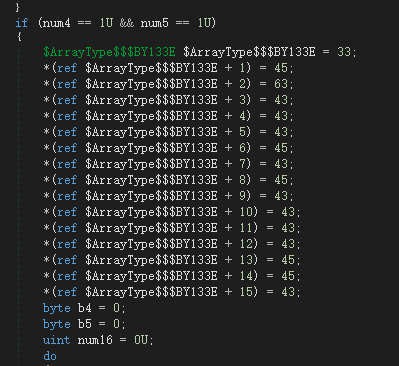Click the 'byte b4 = 0;' declaration
Screen dimensions: 399x366
pos(84,308)
